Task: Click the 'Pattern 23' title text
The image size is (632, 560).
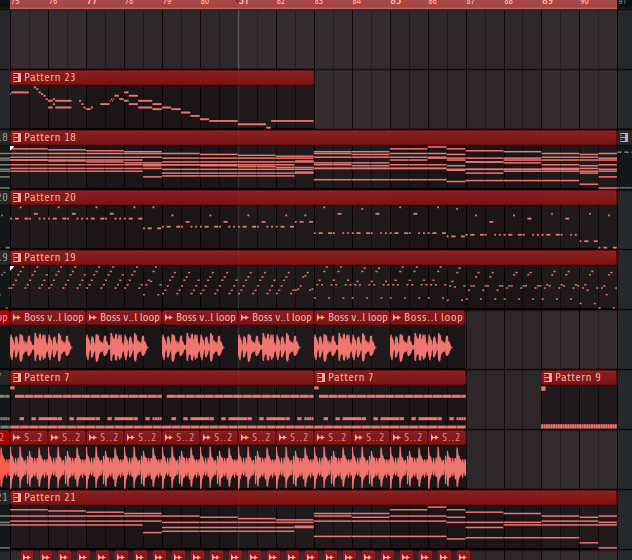Action: [x=50, y=77]
